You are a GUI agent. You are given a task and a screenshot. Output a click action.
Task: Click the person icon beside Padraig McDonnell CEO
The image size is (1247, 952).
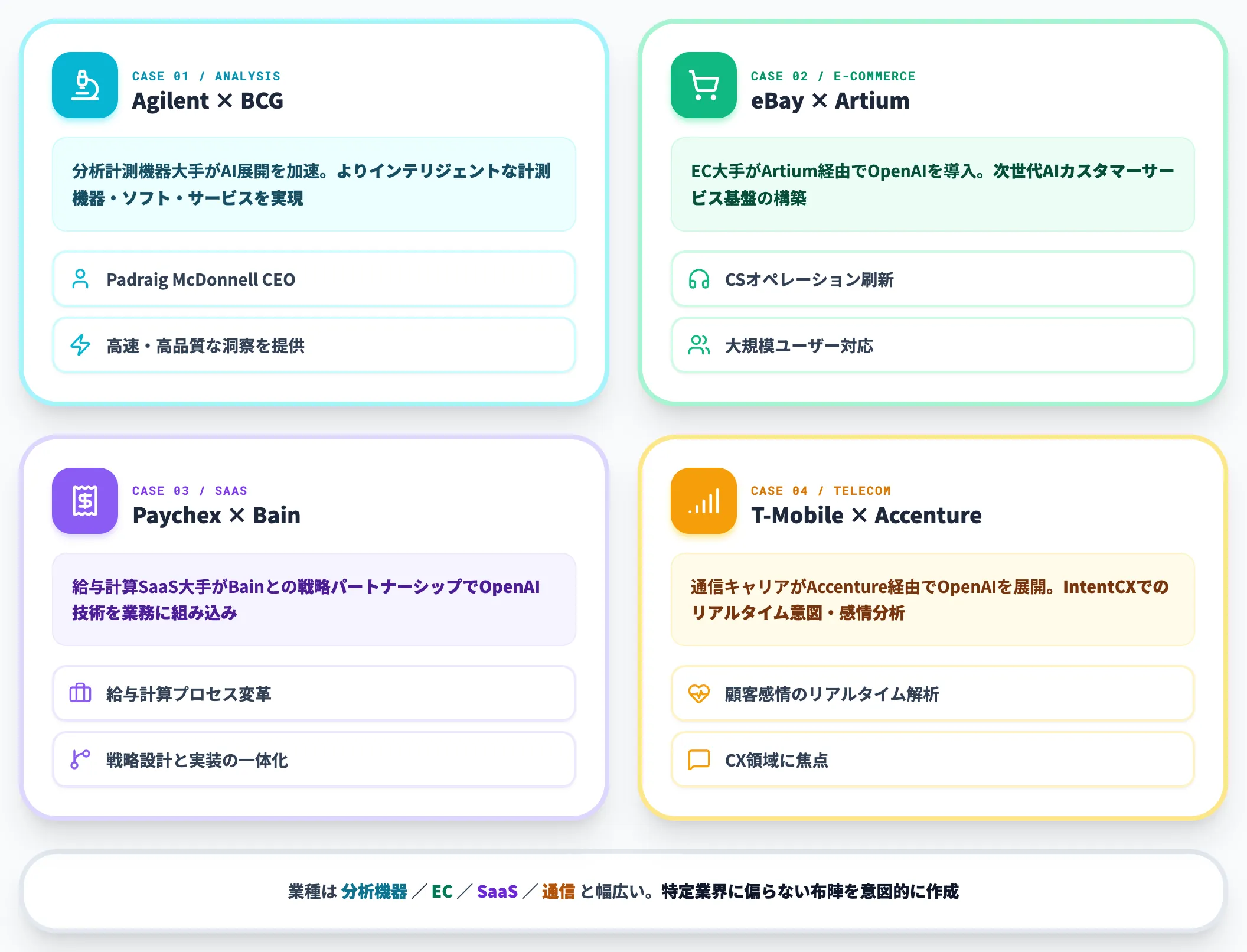pos(80,279)
